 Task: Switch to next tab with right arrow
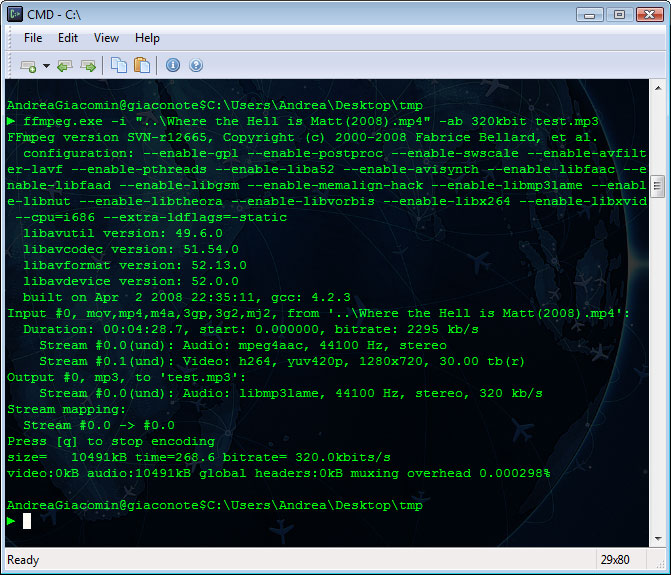tap(88, 66)
